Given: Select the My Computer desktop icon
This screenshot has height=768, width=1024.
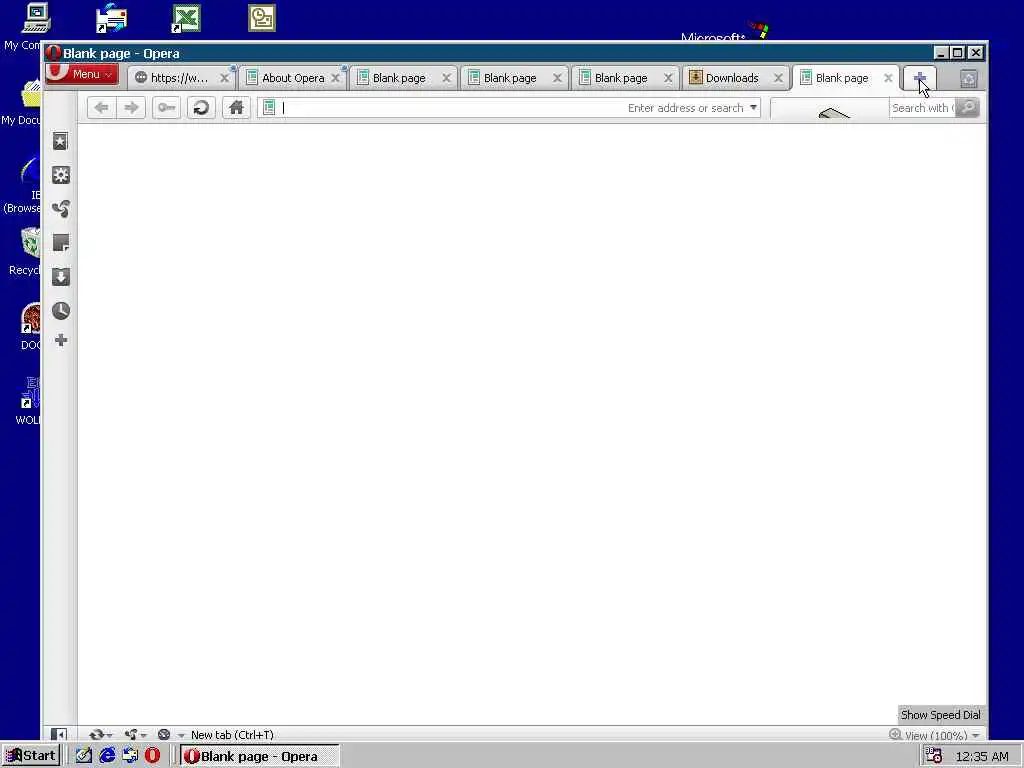Looking at the screenshot, I should click(35, 18).
